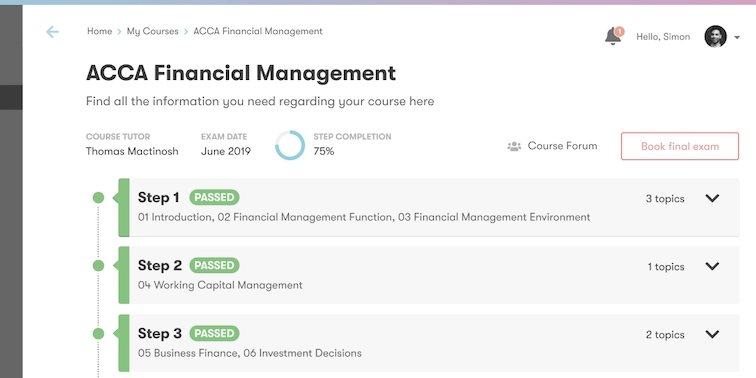This screenshot has width=756, height=378.
Task: Click the Step 3 PASSED badge
Action: 214,334
